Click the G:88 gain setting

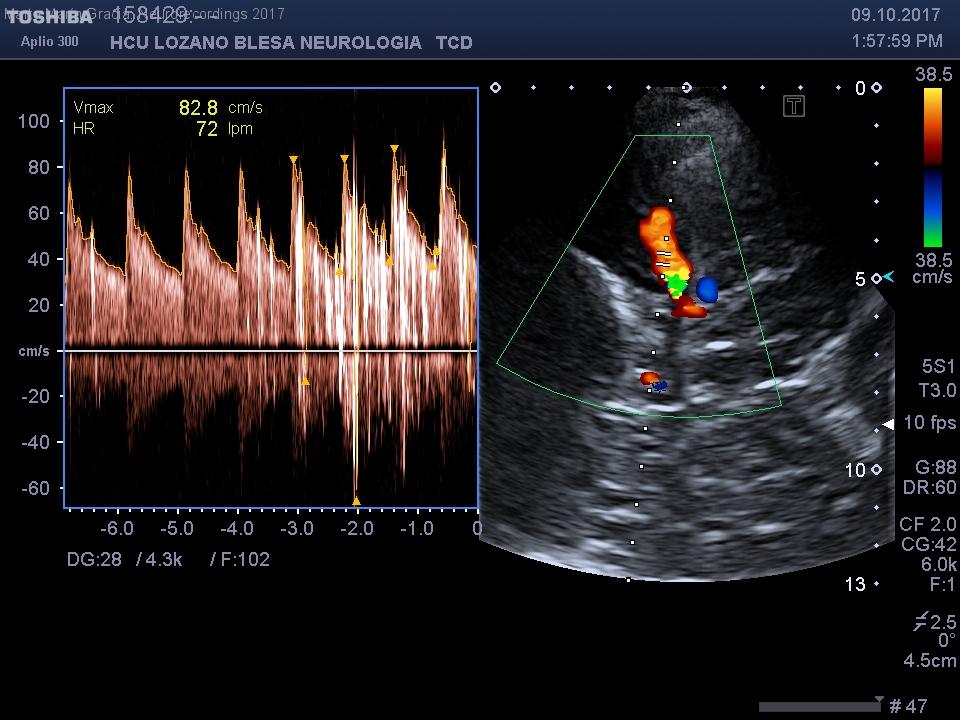pos(935,467)
